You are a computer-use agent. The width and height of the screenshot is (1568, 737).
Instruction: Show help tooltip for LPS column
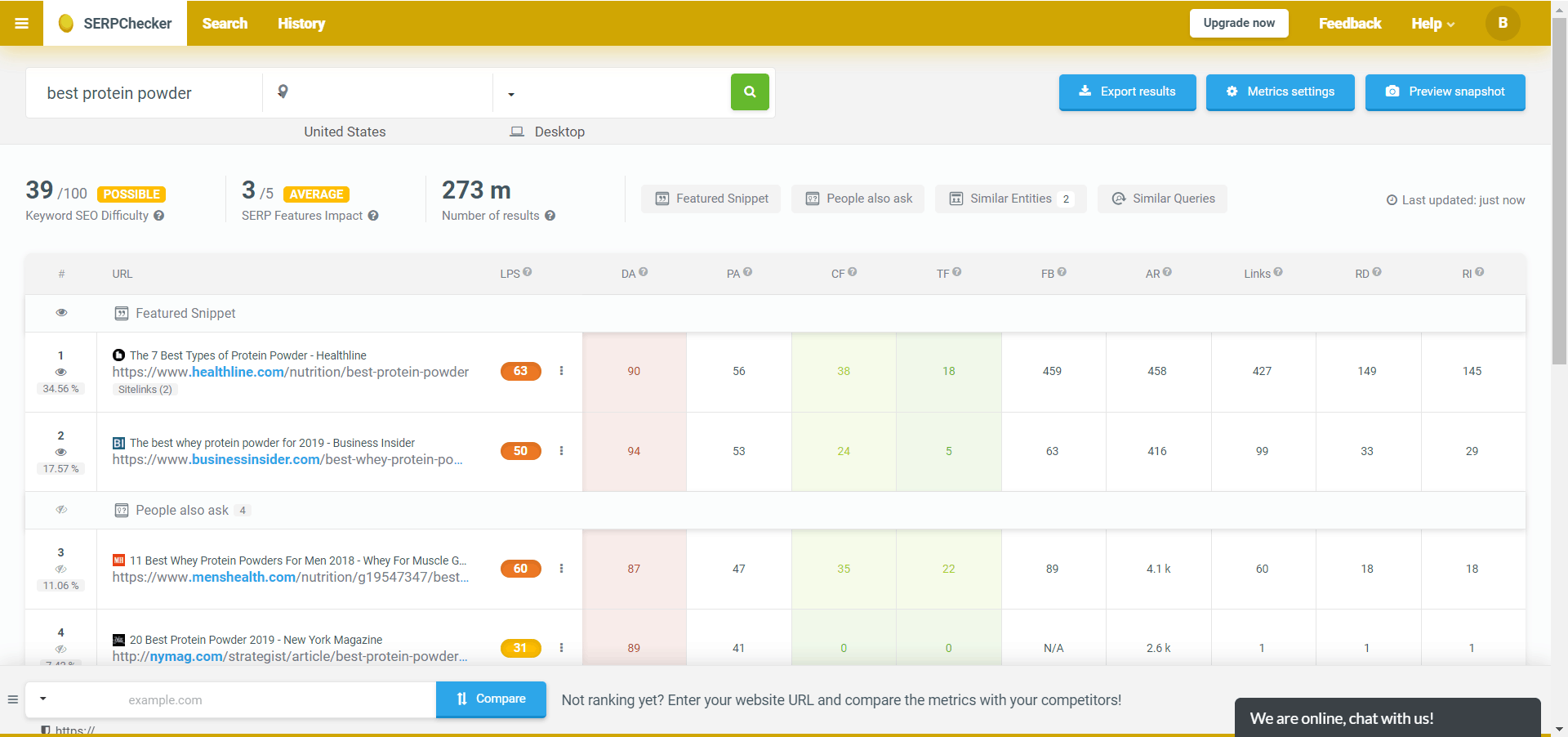point(528,272)
